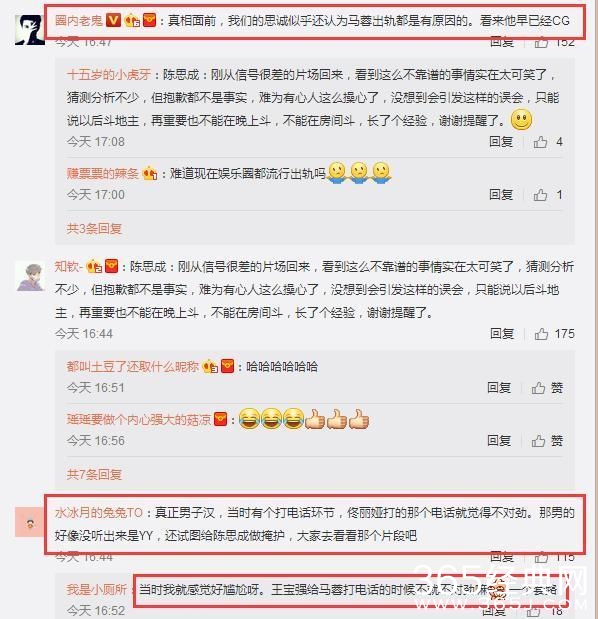Visit 我是小厕所 profile link
This screenshot has width=598, height=619.
96,589
